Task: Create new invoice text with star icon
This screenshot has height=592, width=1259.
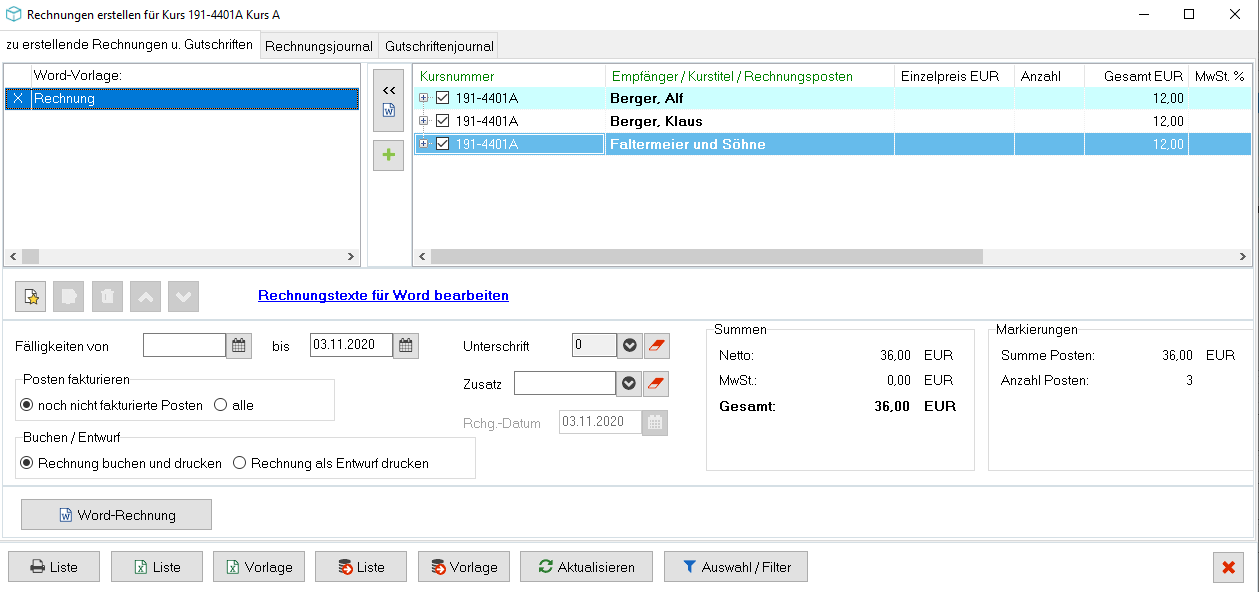Action: click(31, 296)
